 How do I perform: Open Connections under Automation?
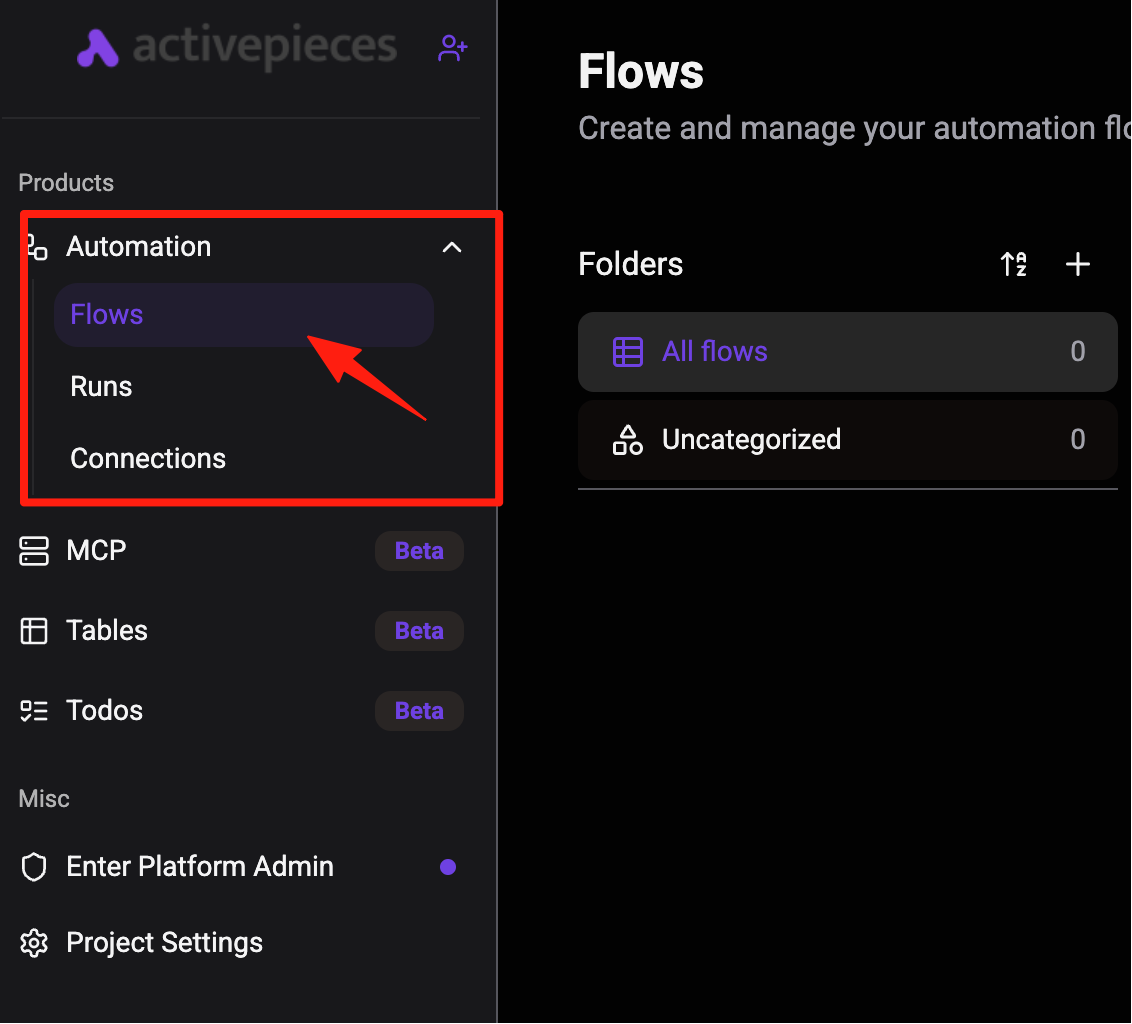(x=148, y=459)
